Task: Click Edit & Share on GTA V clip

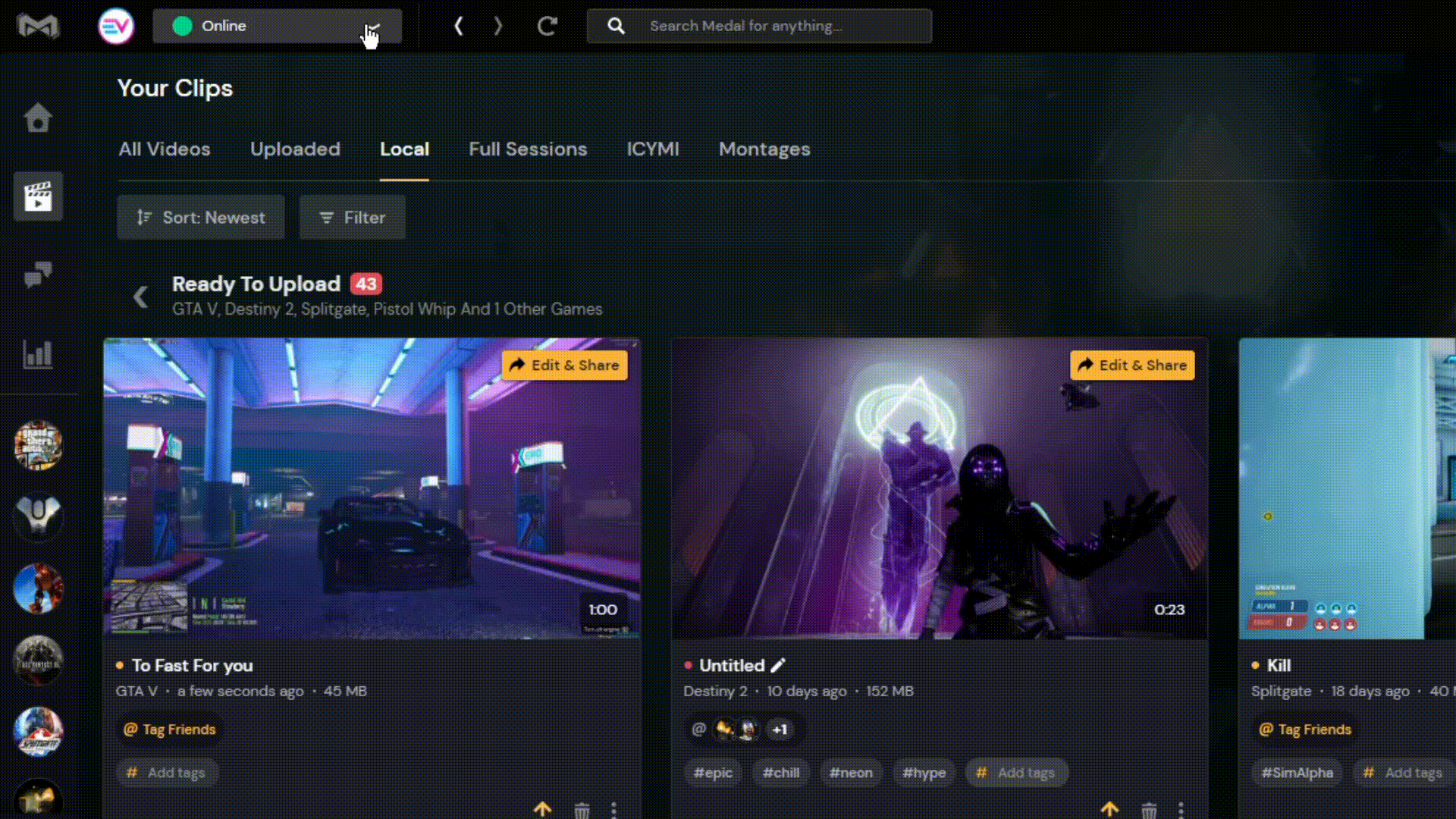Action: tap(565, 366)
